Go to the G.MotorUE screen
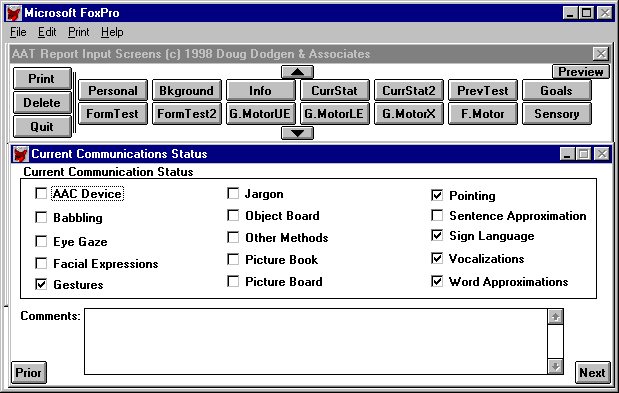The width and height of the screenshot is (619, 393). [261, 114]
